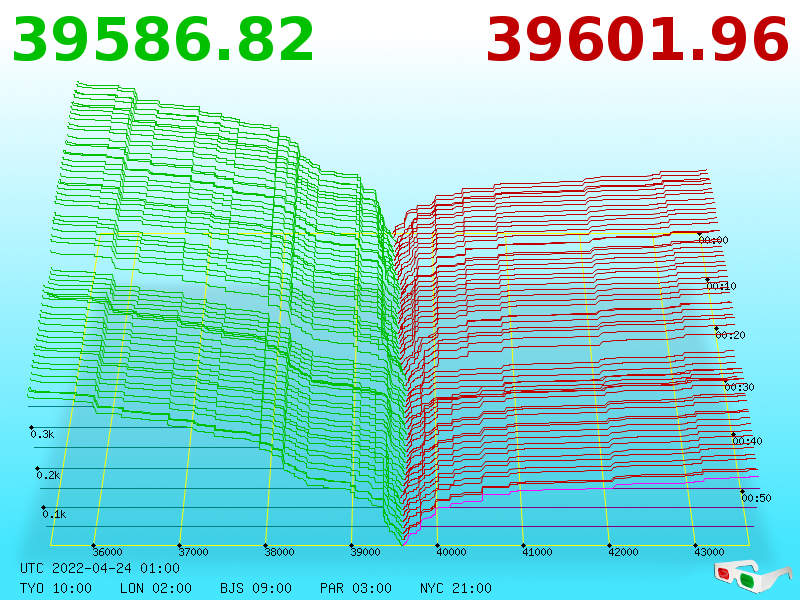Select the 00:10 time axis marker

tap(721, 286)
